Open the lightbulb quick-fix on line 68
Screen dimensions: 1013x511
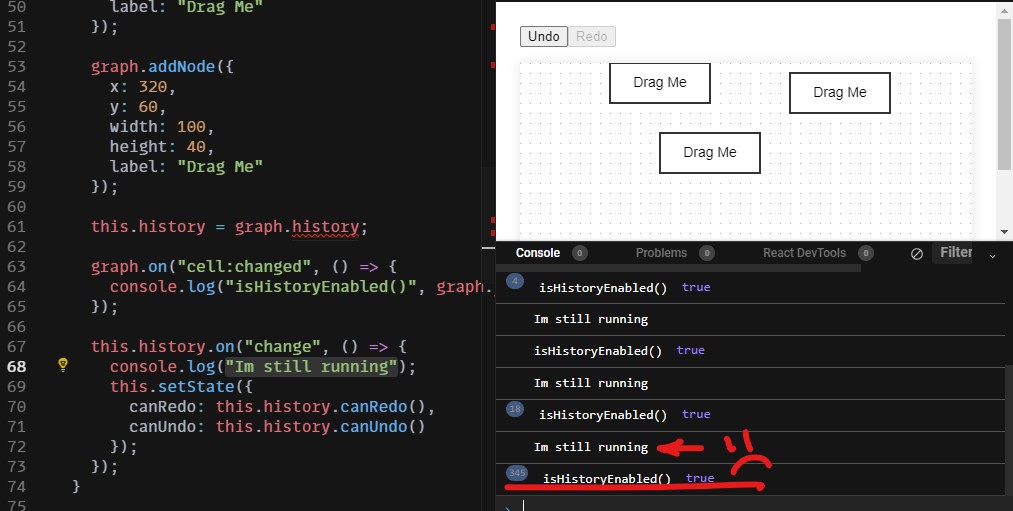pyautogui.click(x=63, y=365)
